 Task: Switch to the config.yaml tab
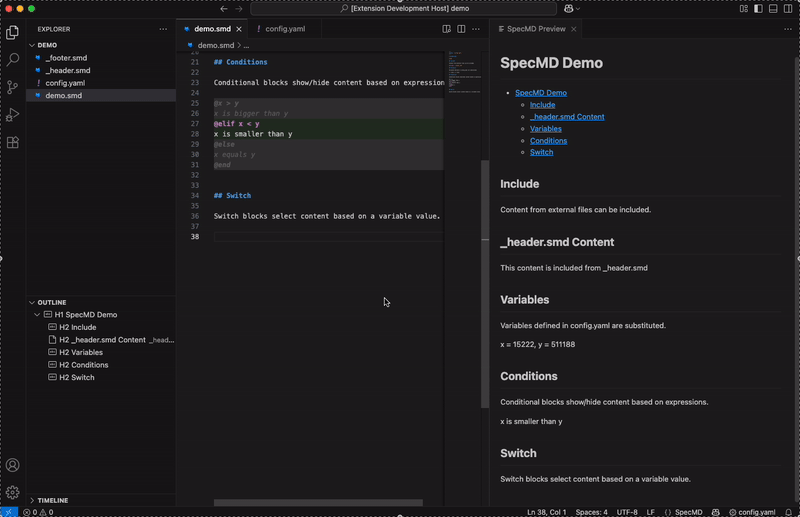pyautogui.click(x=285, y=29)
